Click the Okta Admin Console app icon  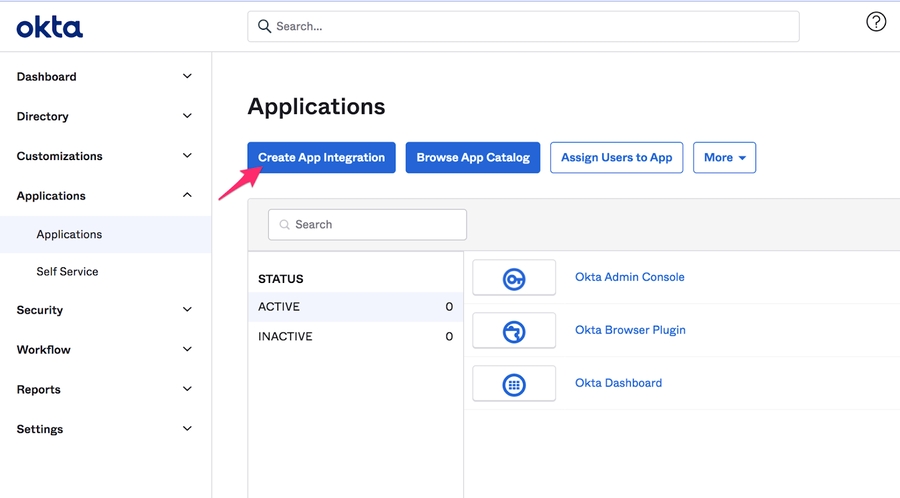point(514,278)
